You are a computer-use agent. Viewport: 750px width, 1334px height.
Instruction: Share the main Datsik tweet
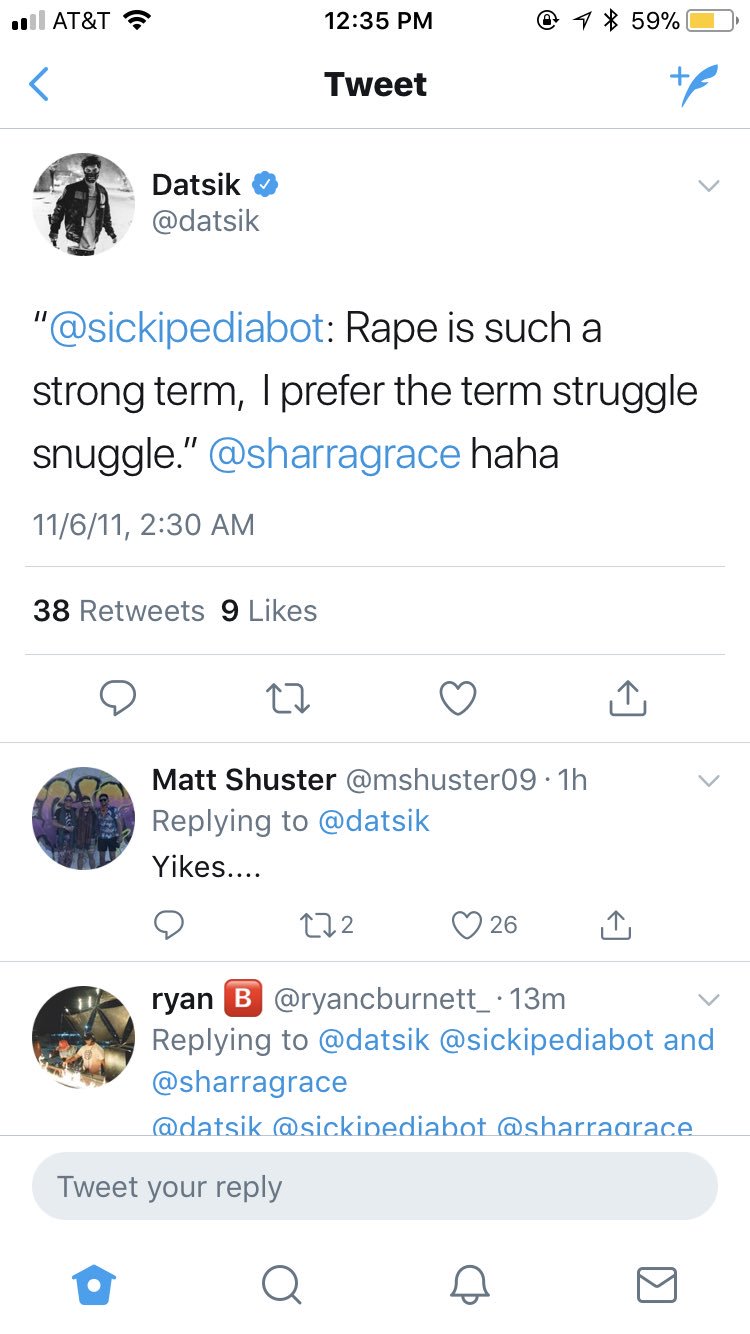[x=628, y=698]
